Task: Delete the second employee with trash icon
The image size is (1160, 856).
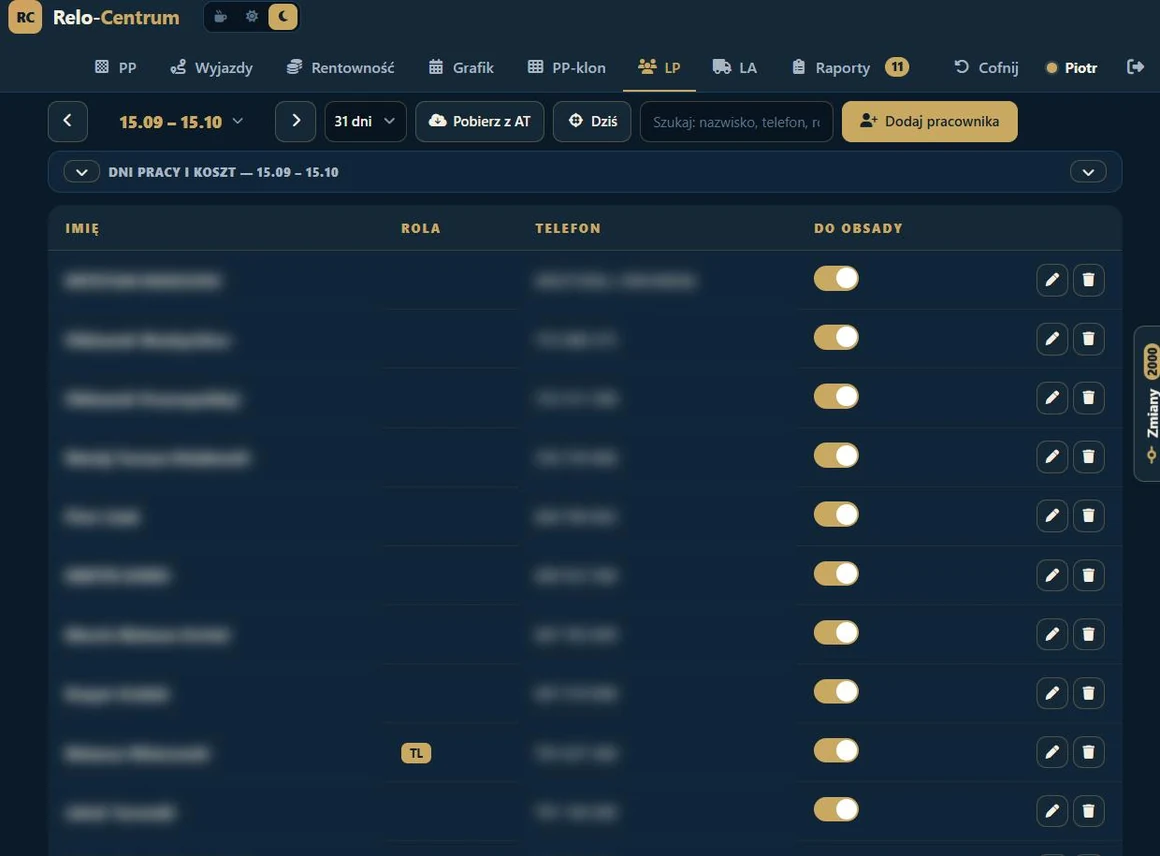Action: pos(1088,339)
